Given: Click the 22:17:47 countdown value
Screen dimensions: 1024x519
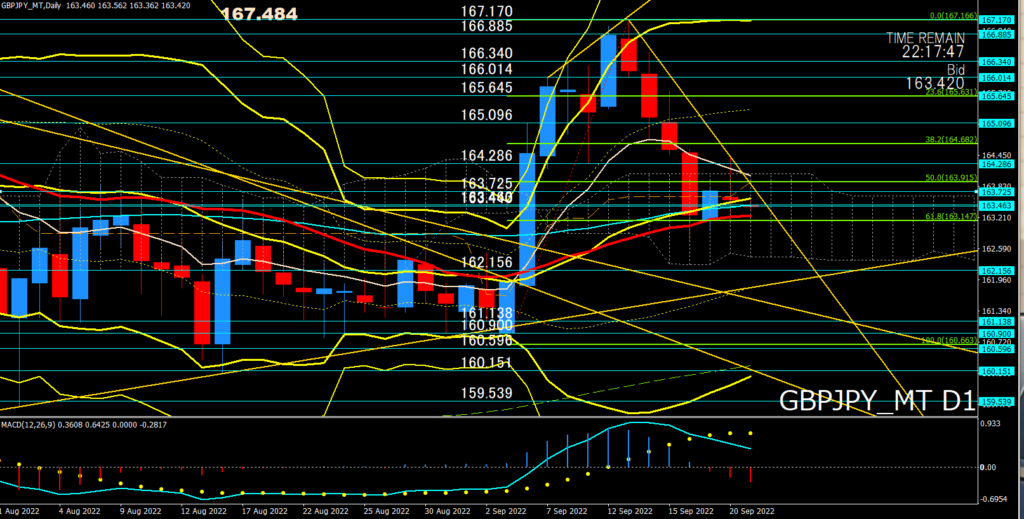Looking at the screenshot, I should click(933, 52).
